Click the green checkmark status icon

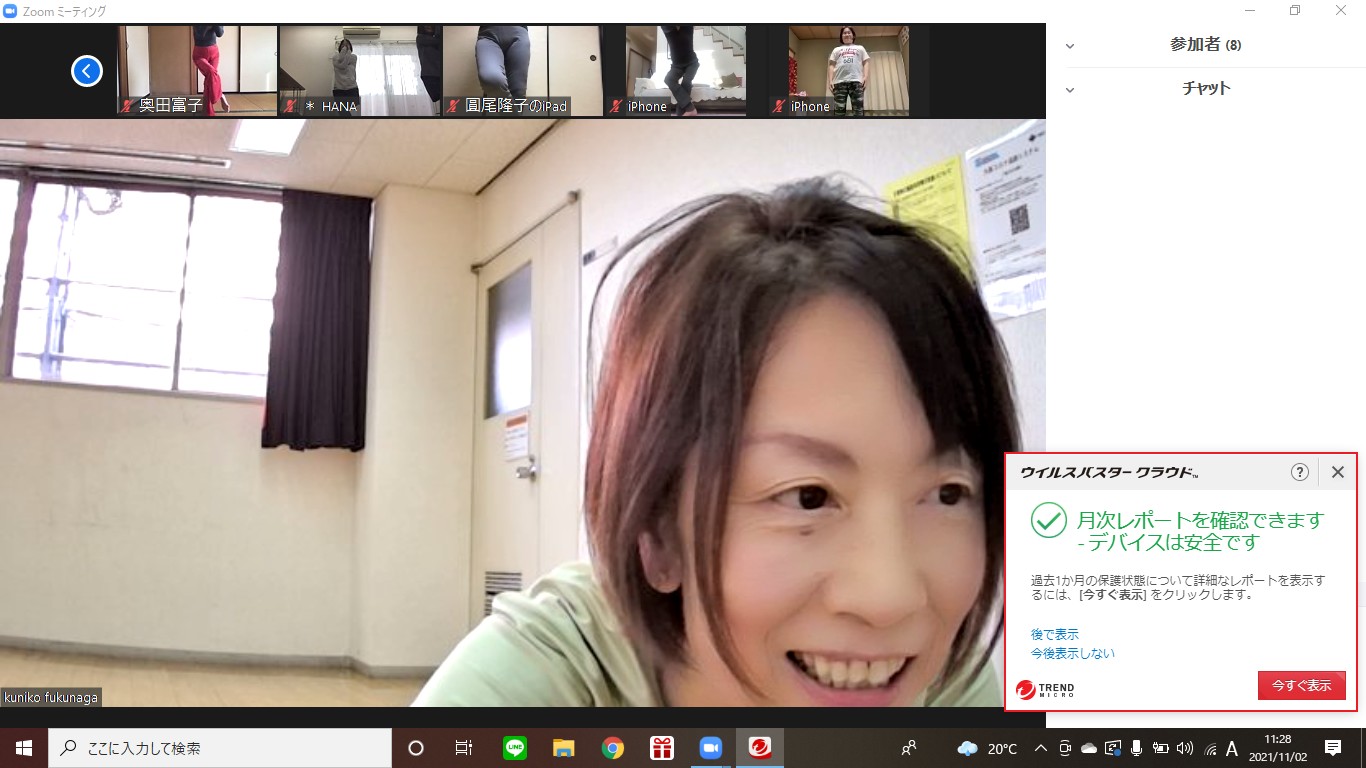(1049, 520)
